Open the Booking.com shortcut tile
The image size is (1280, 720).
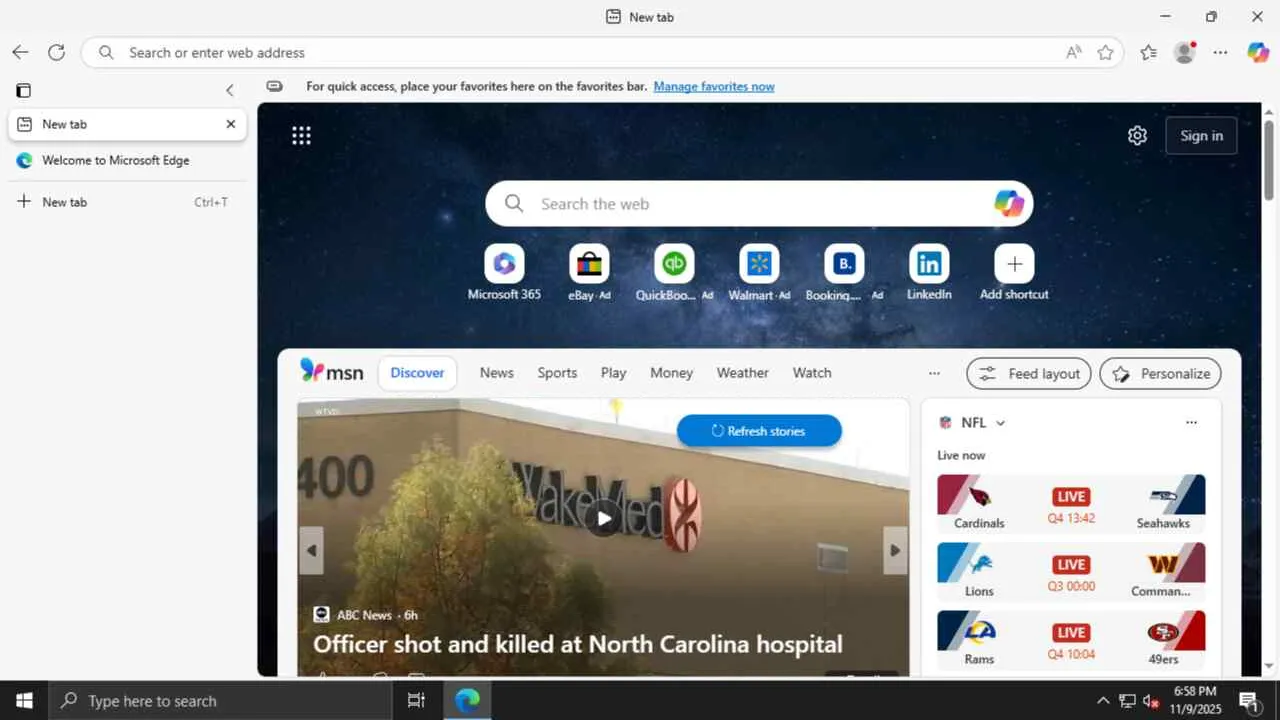point(844,273)
